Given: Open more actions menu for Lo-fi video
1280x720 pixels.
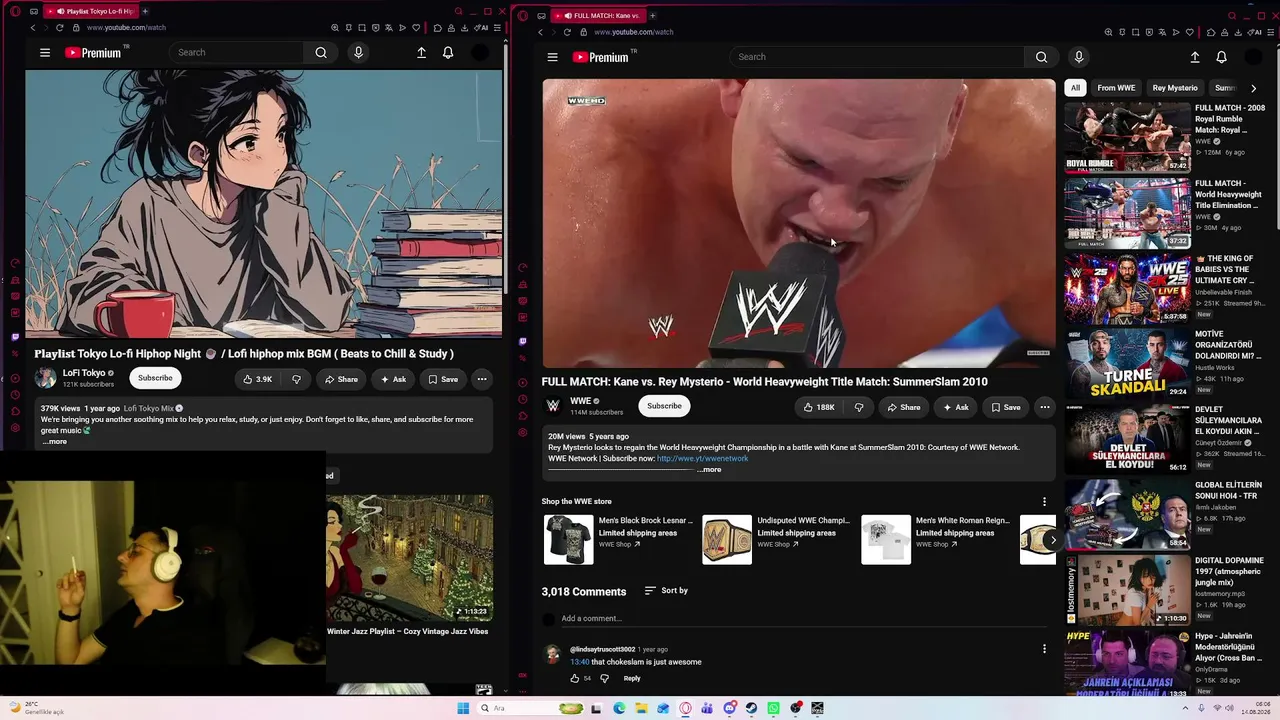Looking at the screenshot, I should pyautogui.click(x=481, y=379).
